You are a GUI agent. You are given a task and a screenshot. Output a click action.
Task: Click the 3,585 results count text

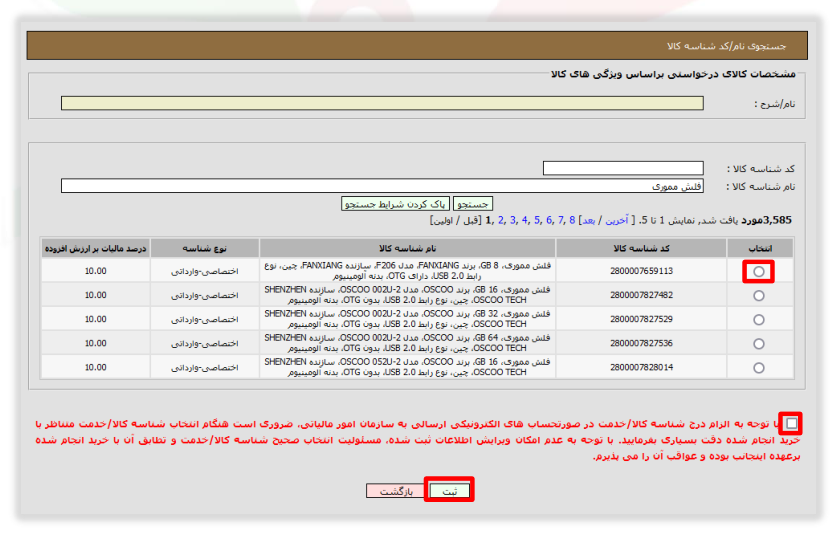(x=778, y=220)
